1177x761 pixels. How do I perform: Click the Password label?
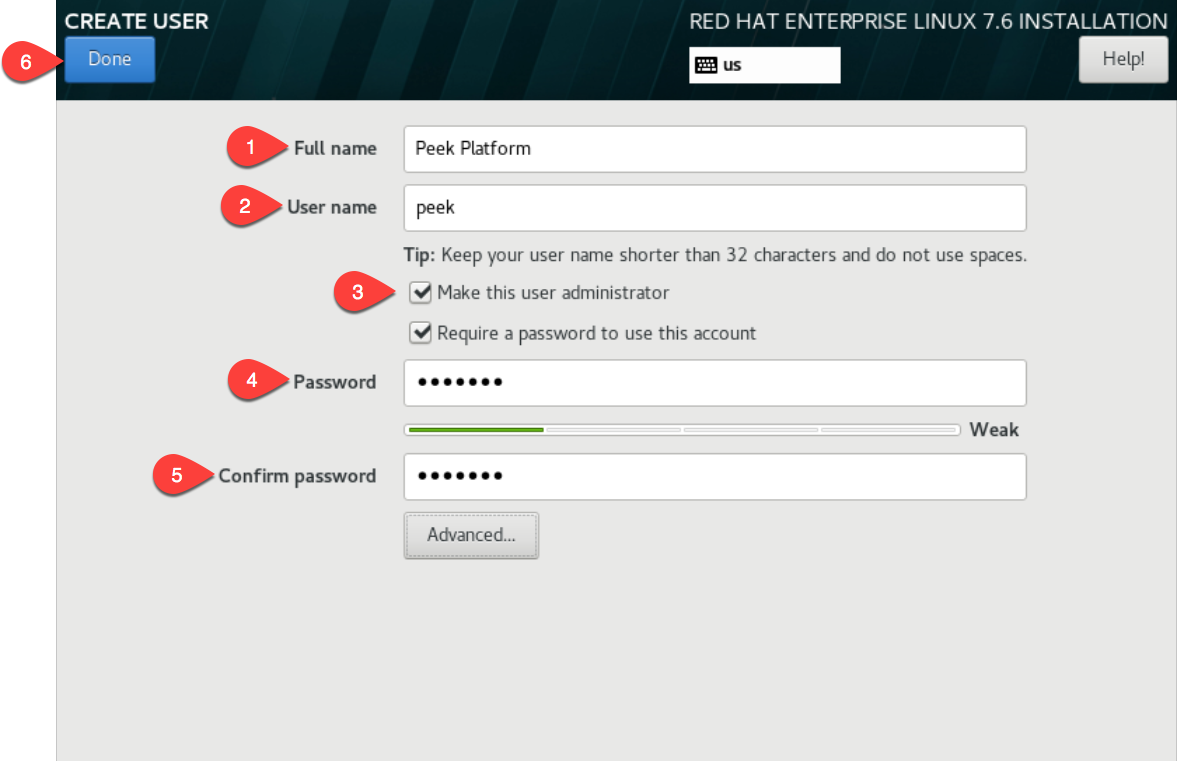point(335,382)
